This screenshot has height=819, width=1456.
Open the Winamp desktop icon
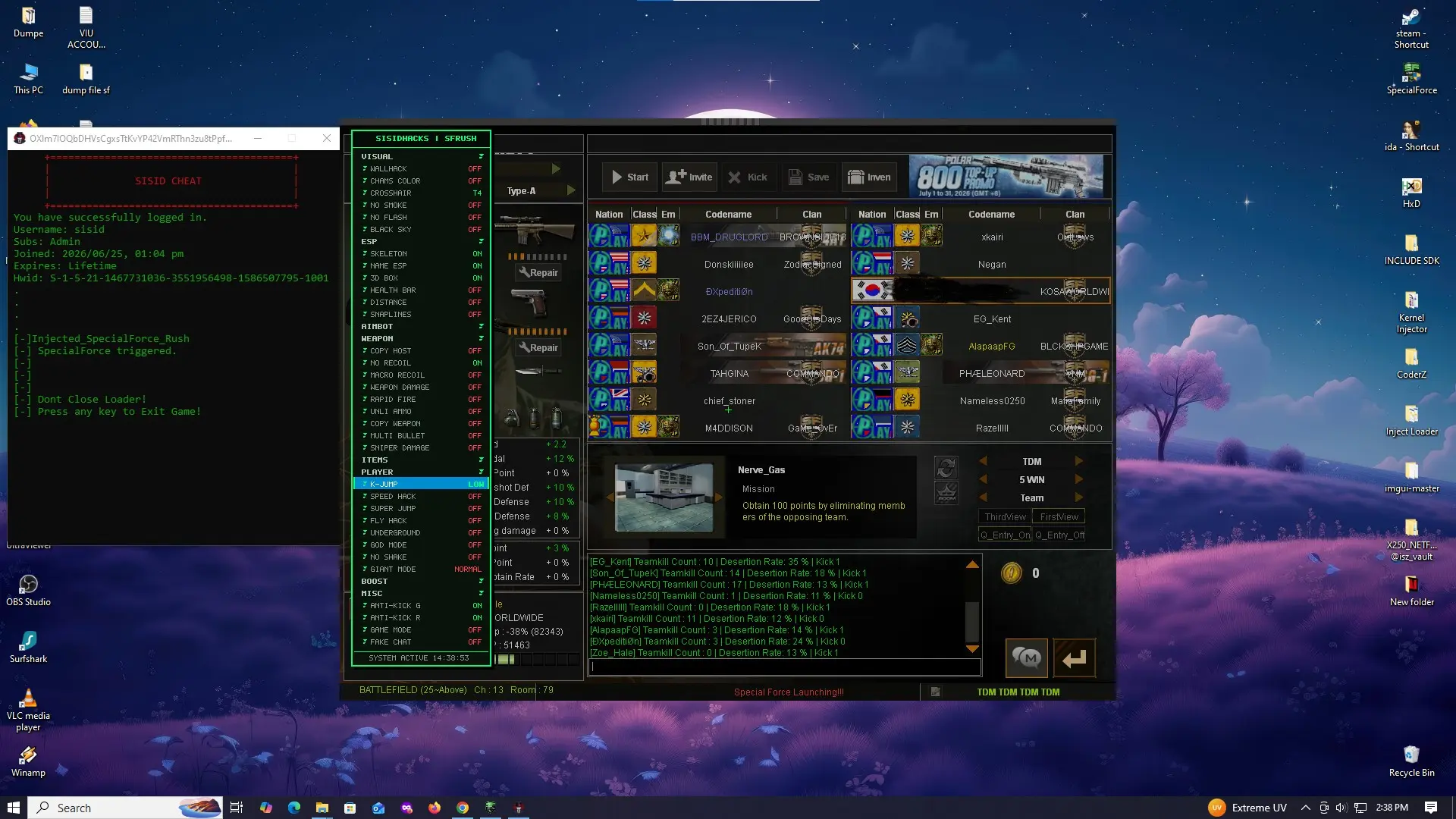pos(29,761)
